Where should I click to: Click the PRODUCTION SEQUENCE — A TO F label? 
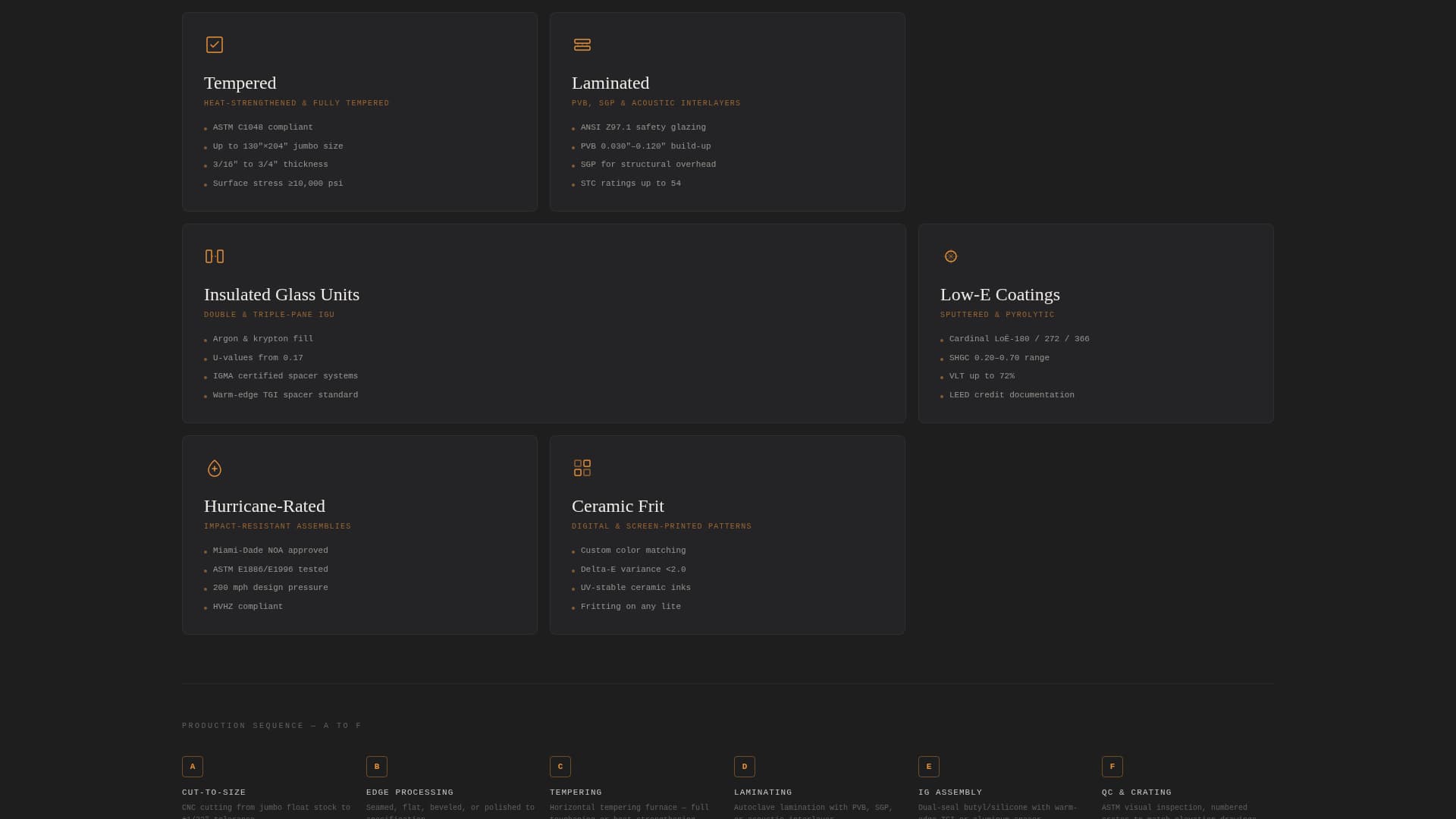pyautogui.click(x=271, y=726)
